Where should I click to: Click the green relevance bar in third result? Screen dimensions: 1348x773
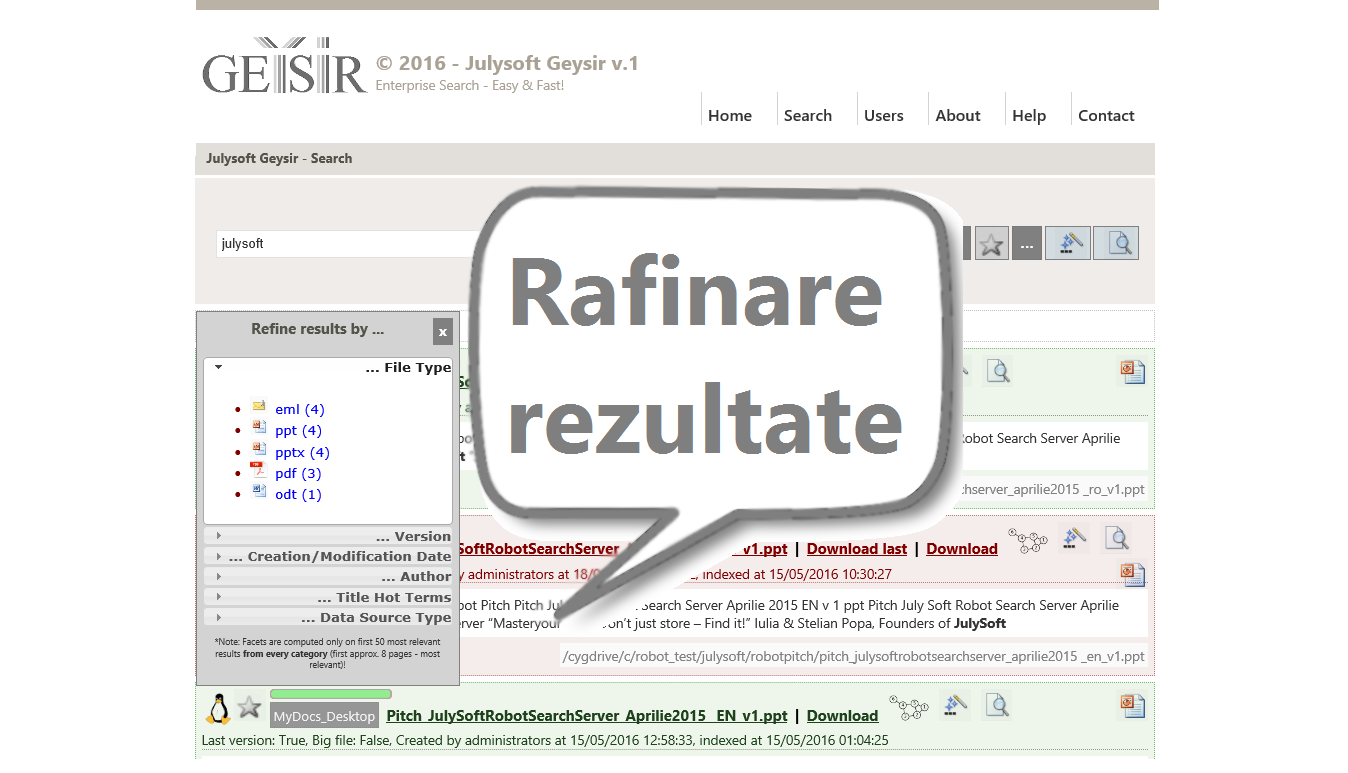coord(331,694)
